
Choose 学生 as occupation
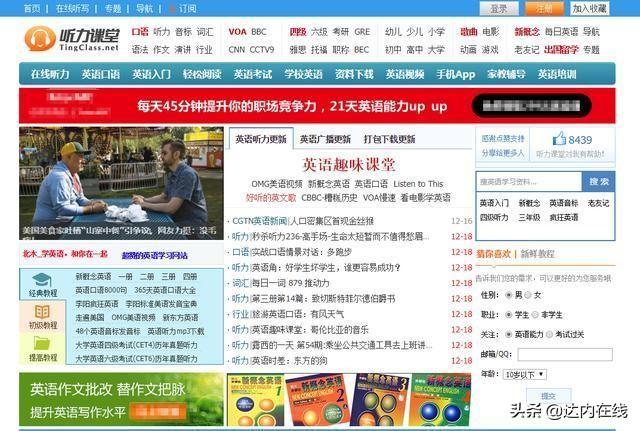(x=509, y=315)
